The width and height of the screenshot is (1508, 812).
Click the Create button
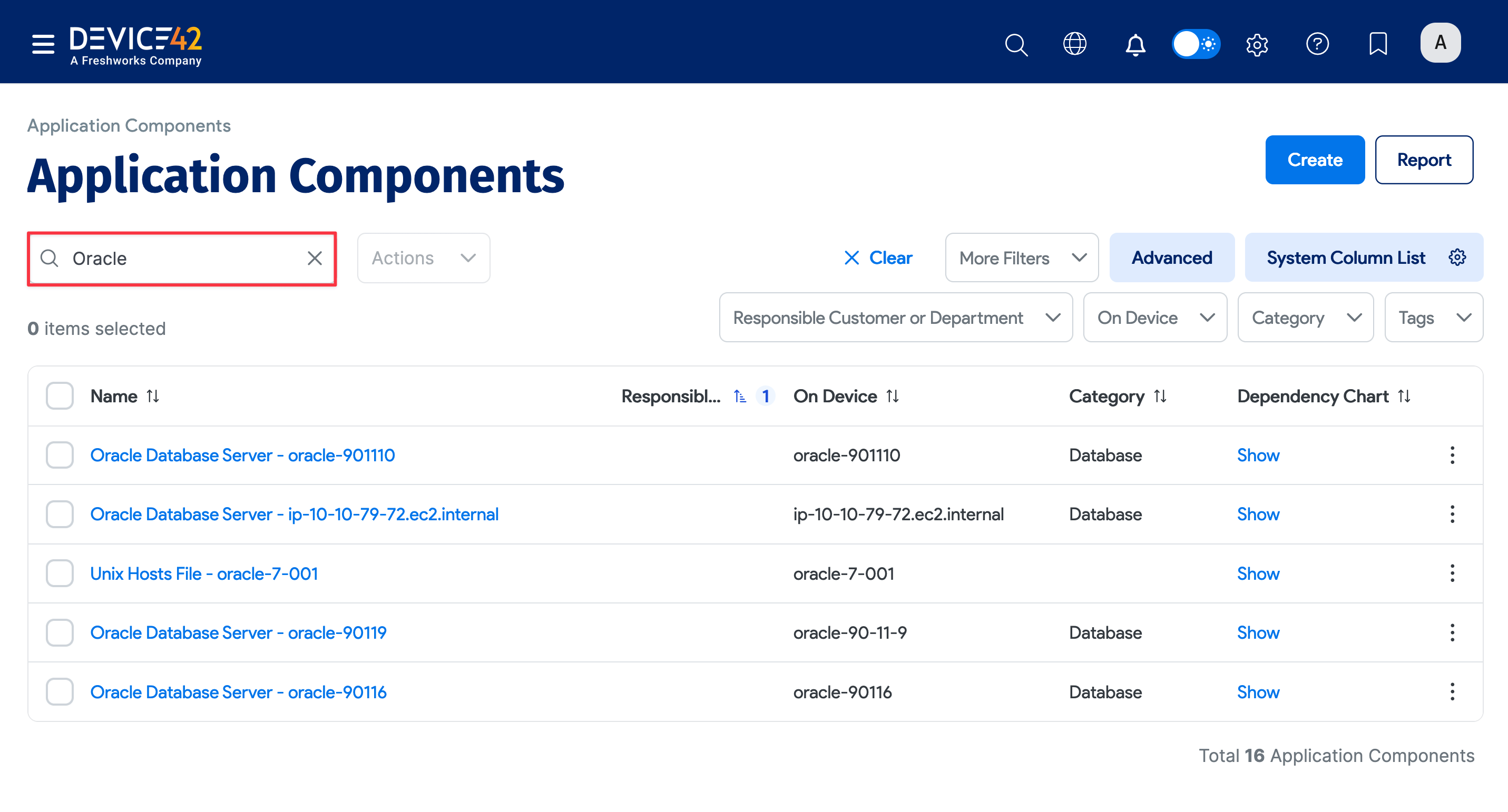coord(1315,160)
